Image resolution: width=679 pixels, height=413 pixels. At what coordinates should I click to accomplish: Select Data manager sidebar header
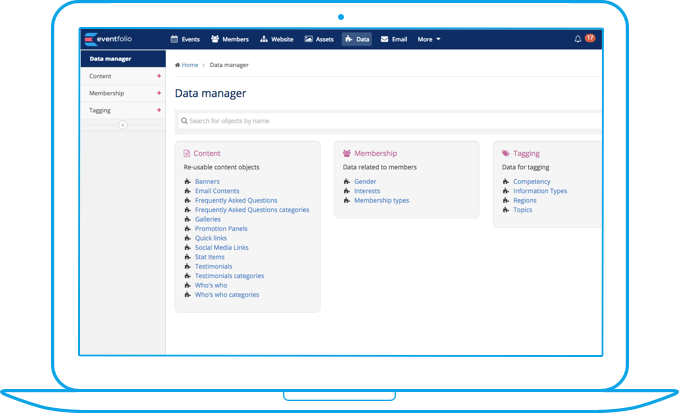(x=123, y=59)
